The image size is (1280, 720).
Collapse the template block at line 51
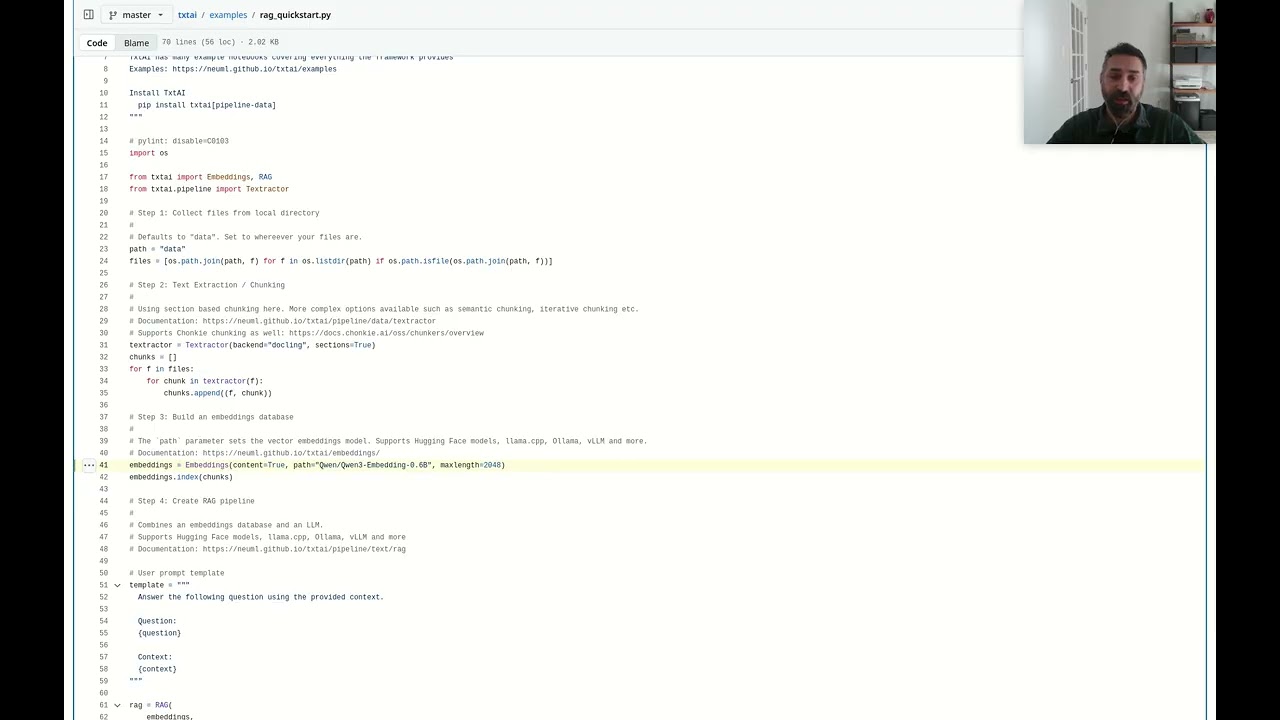tap(117, 585)
